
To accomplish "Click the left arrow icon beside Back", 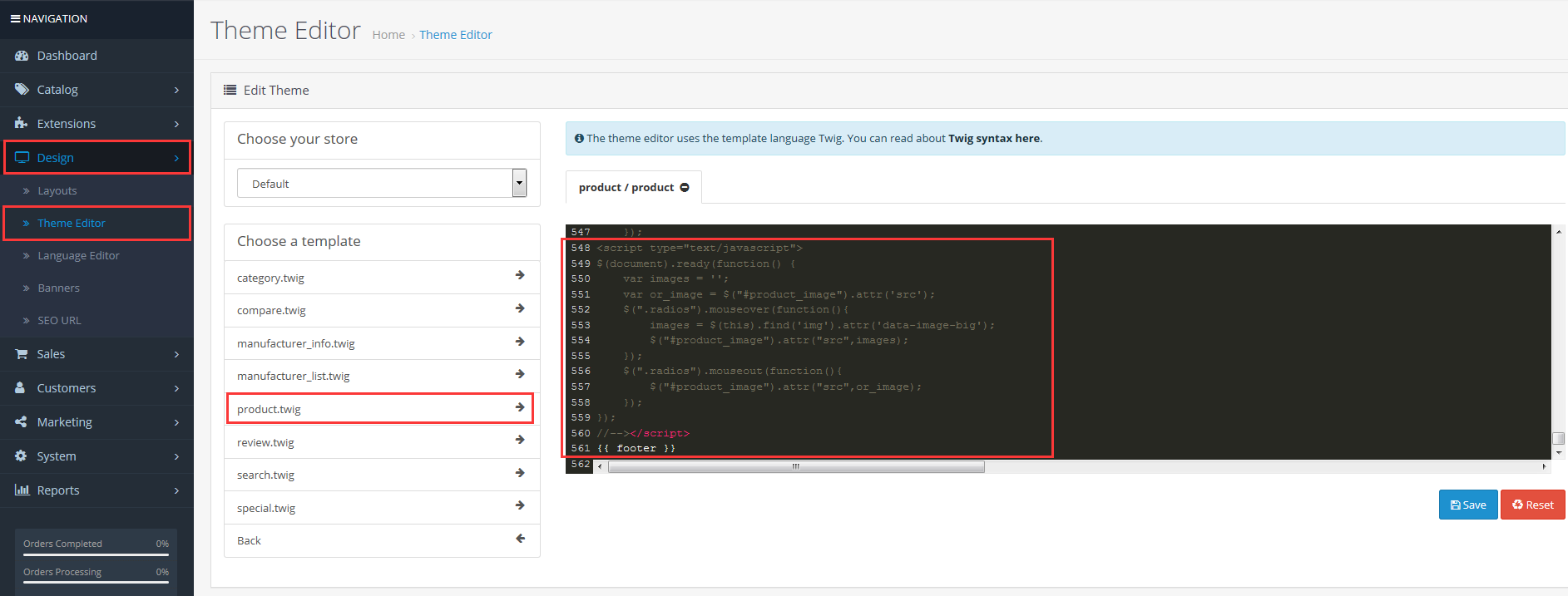I will click(520, 539).
